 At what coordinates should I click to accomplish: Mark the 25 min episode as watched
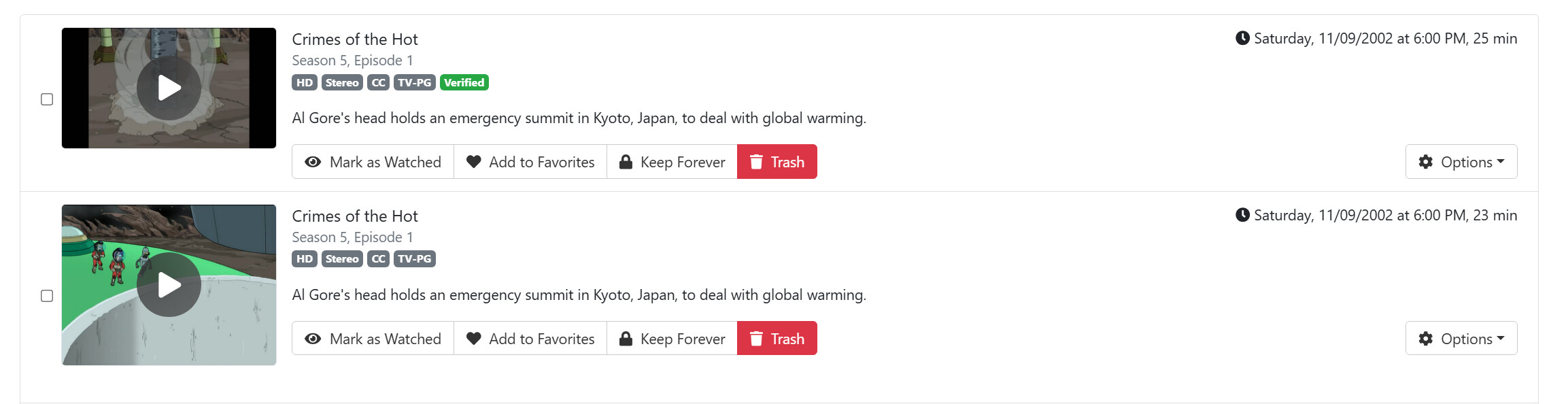tap(373, 162)
